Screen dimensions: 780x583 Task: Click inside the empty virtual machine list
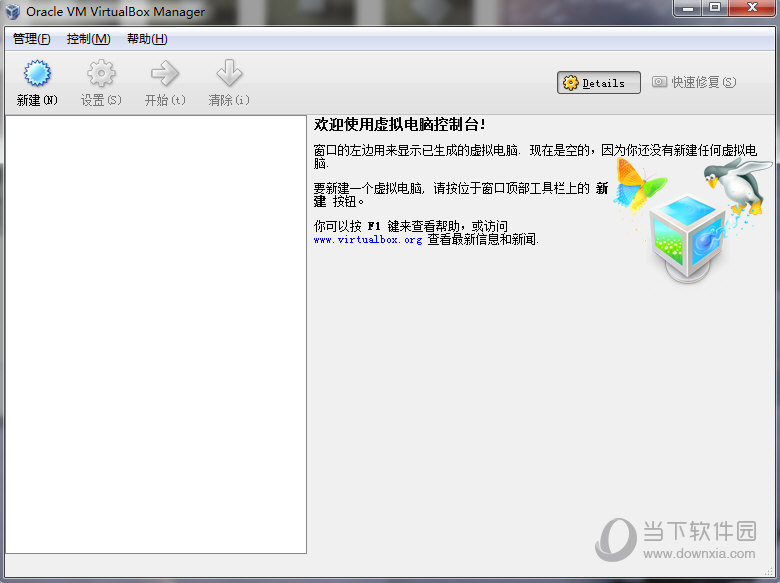pos(156,334)
